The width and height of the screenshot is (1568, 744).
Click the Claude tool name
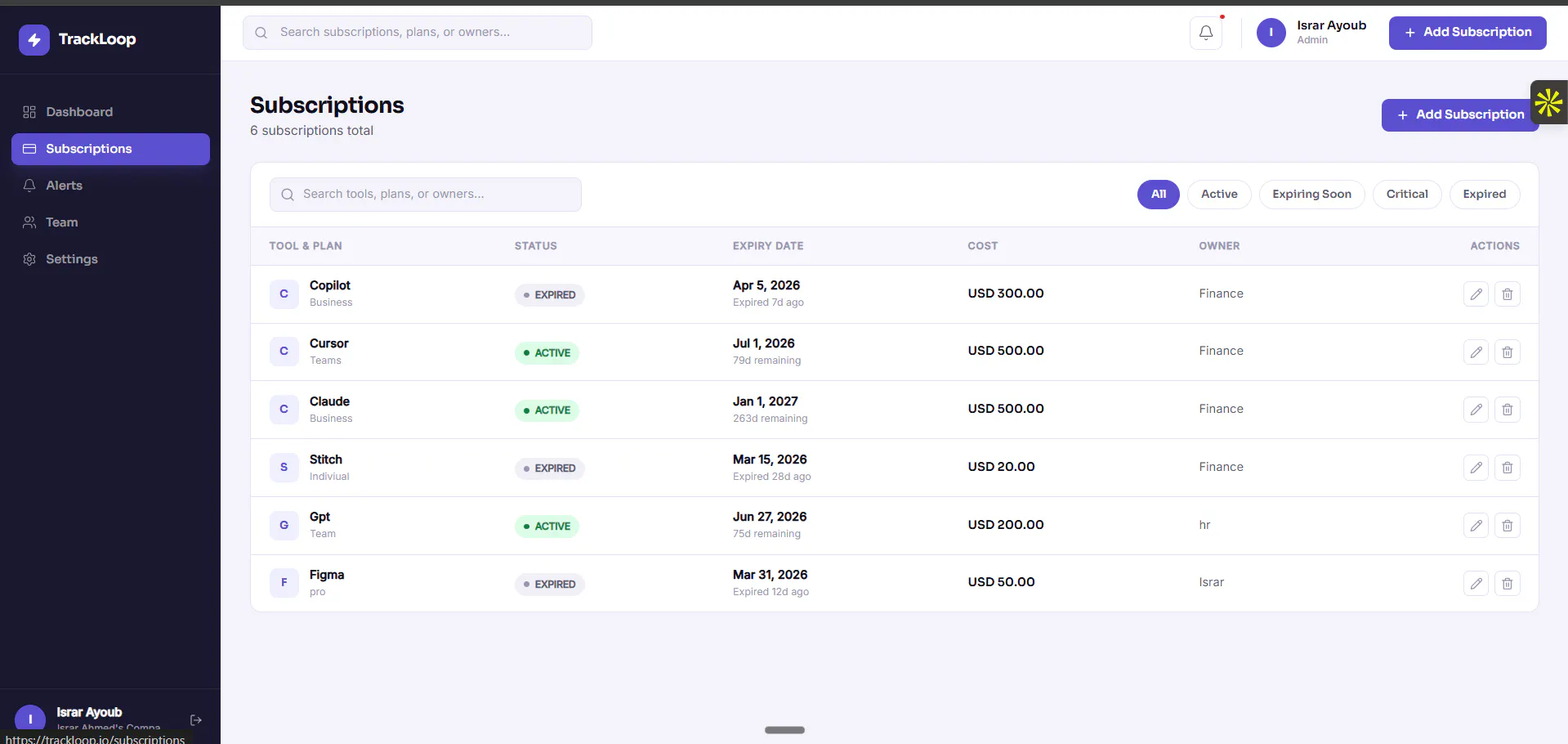329,401
